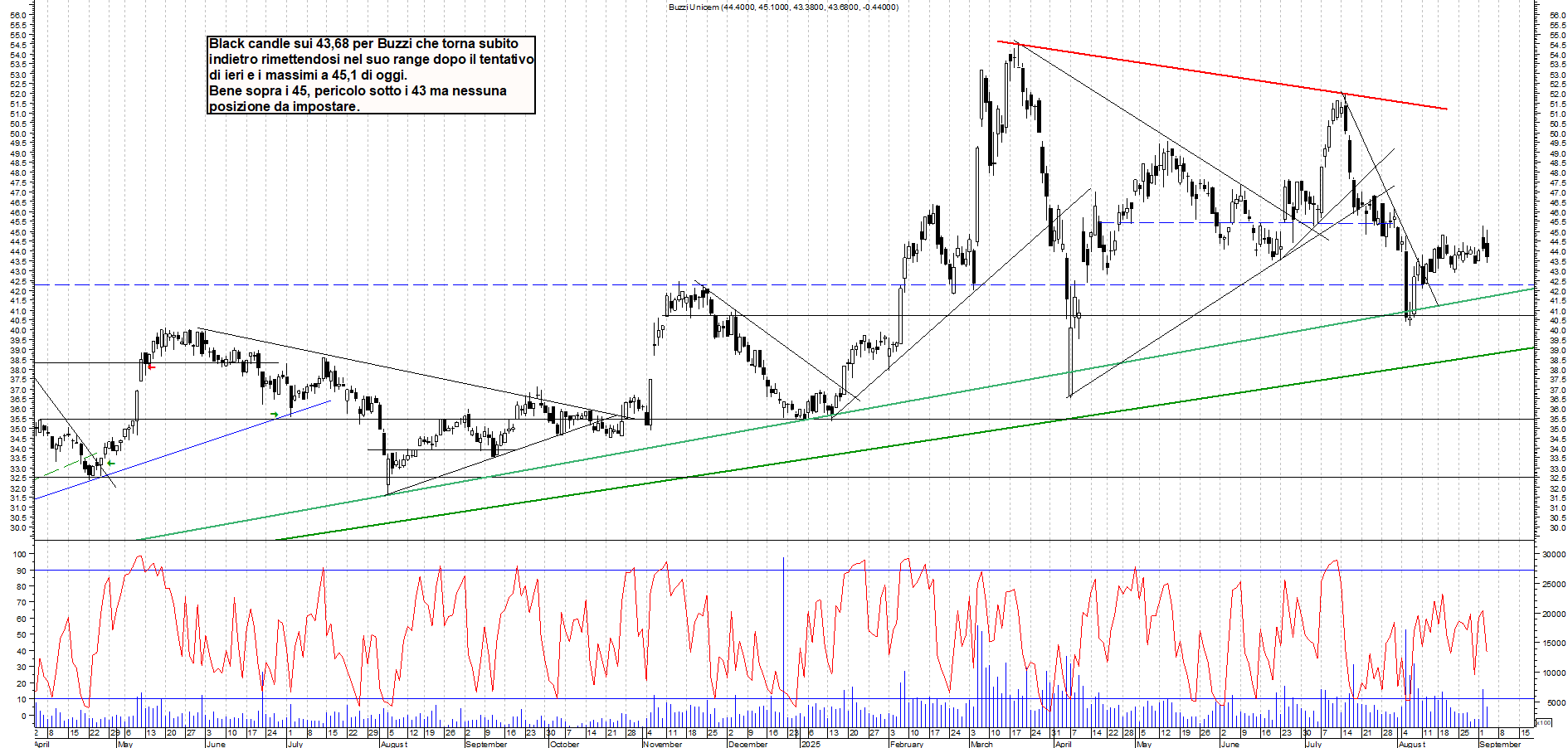
Task: Click 52.0 on the left price scale
Action: point(19,94)
